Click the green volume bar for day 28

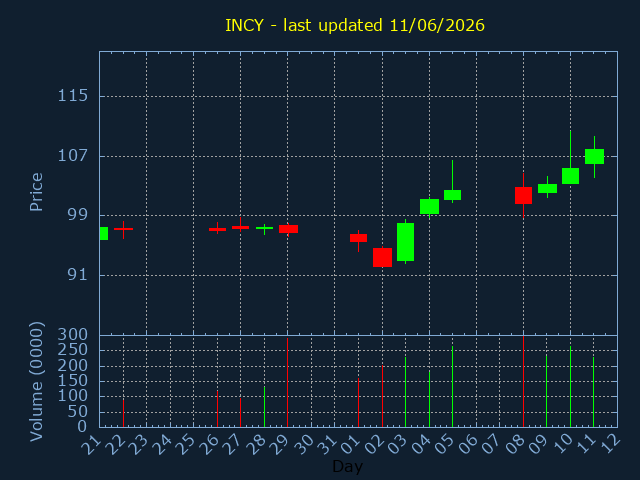click(264, 407)
